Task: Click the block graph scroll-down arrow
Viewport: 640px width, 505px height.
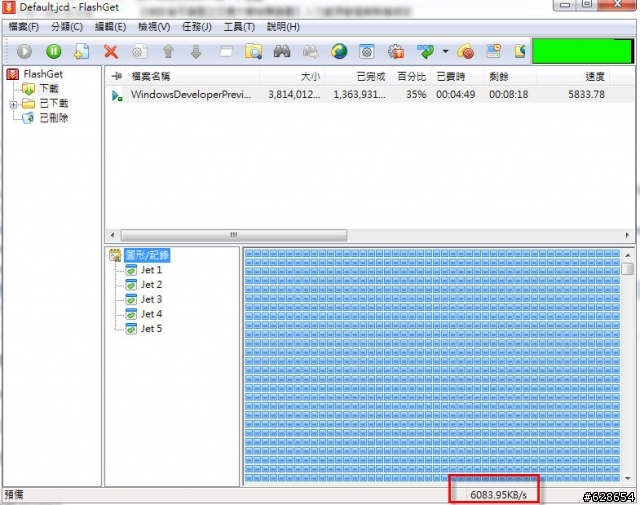Action: 628,478
